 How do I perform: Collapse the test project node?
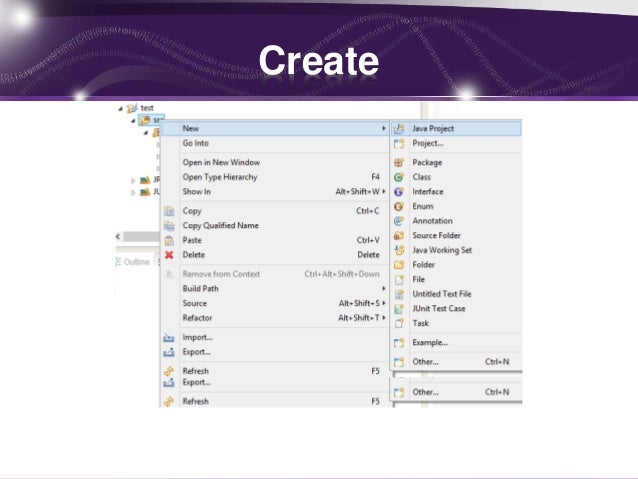coord(120,109)
